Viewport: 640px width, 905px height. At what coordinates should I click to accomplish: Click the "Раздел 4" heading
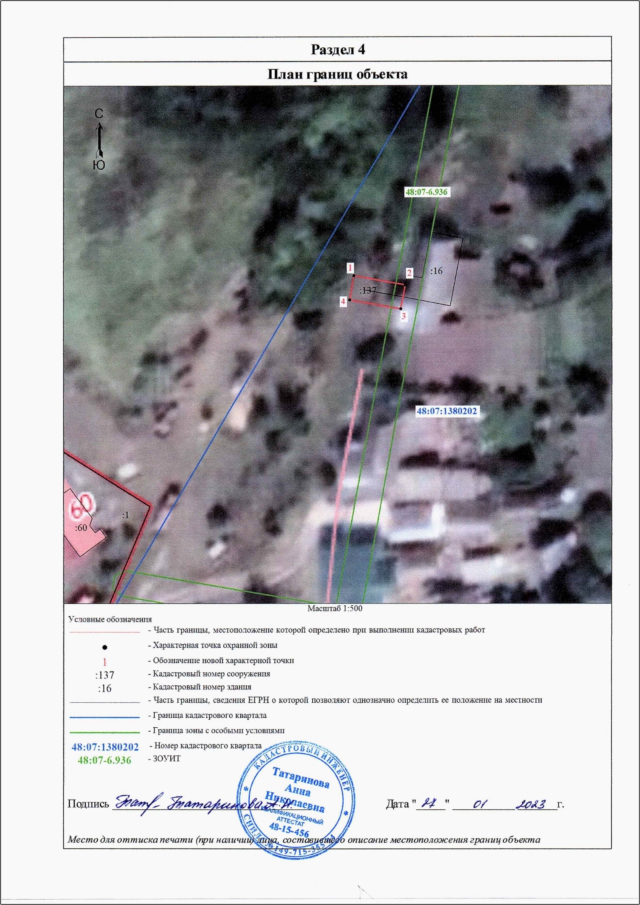pyautogui.click(x=336, y=49)
